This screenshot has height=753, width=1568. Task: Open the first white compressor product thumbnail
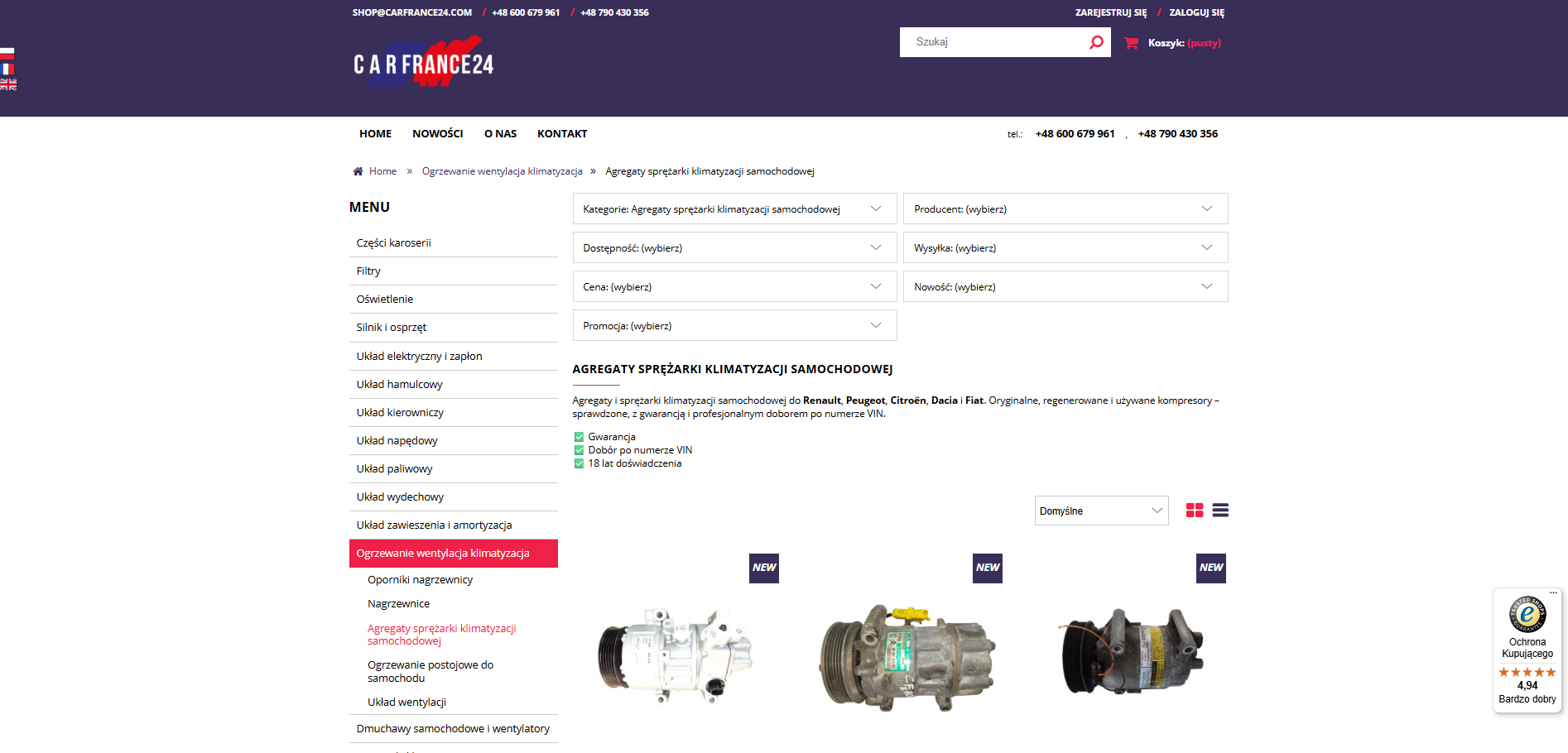point(676,654)
